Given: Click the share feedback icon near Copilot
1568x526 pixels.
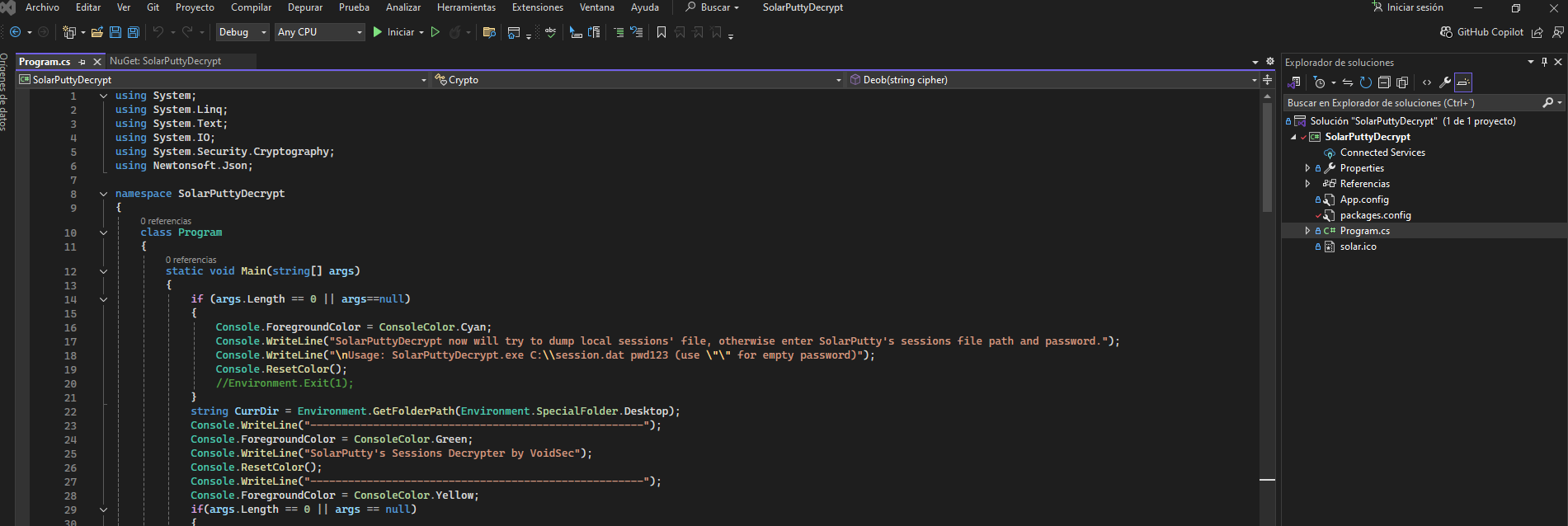Looking at the screenshot, I should coord(1537,32).
